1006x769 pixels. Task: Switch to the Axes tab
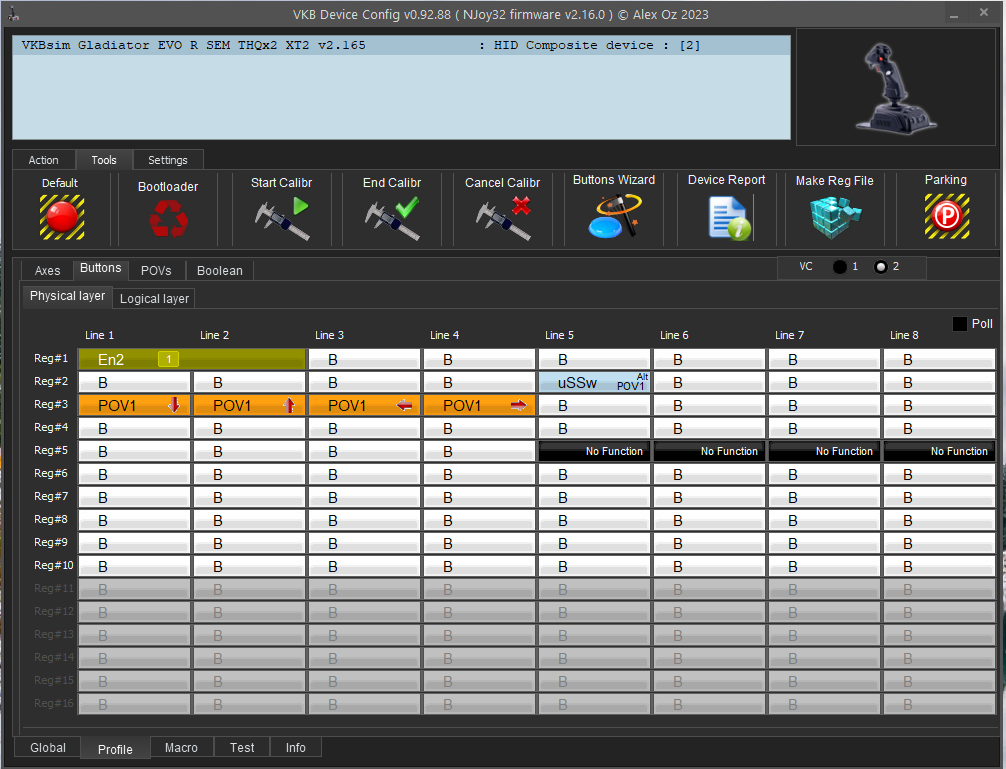48,270
